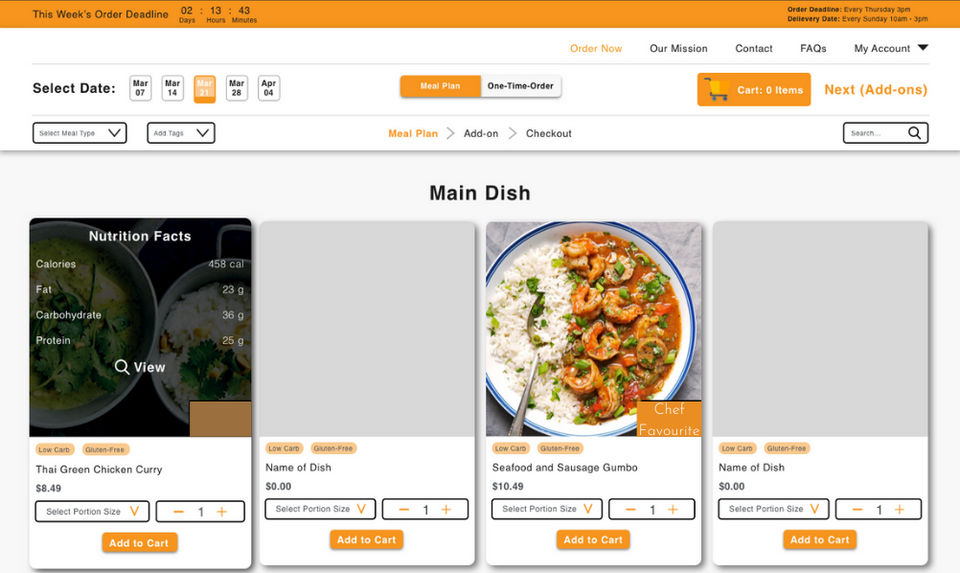The image size is (960, 573).
Task: Increase quantity on second card Name of Dish
Action: coord(446,509)
